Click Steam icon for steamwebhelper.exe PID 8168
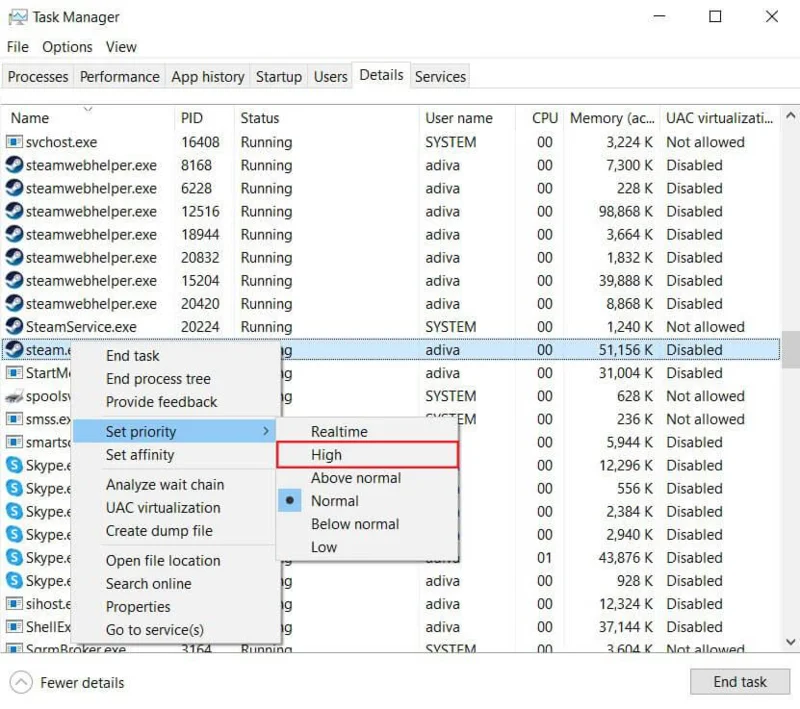This screenshot has height=709, width=800. pos(14,165)
